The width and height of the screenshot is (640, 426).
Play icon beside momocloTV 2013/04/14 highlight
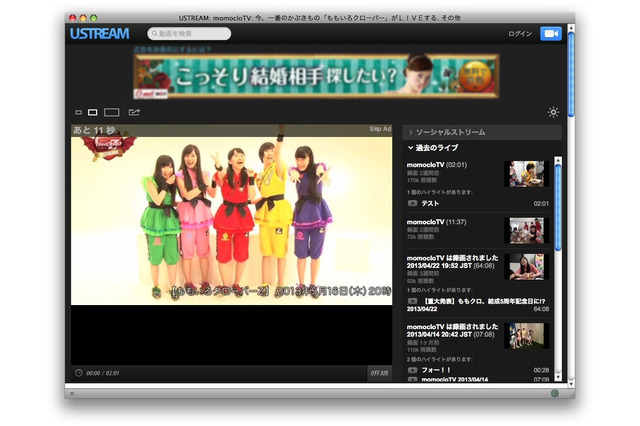click(x=412, y=379)
